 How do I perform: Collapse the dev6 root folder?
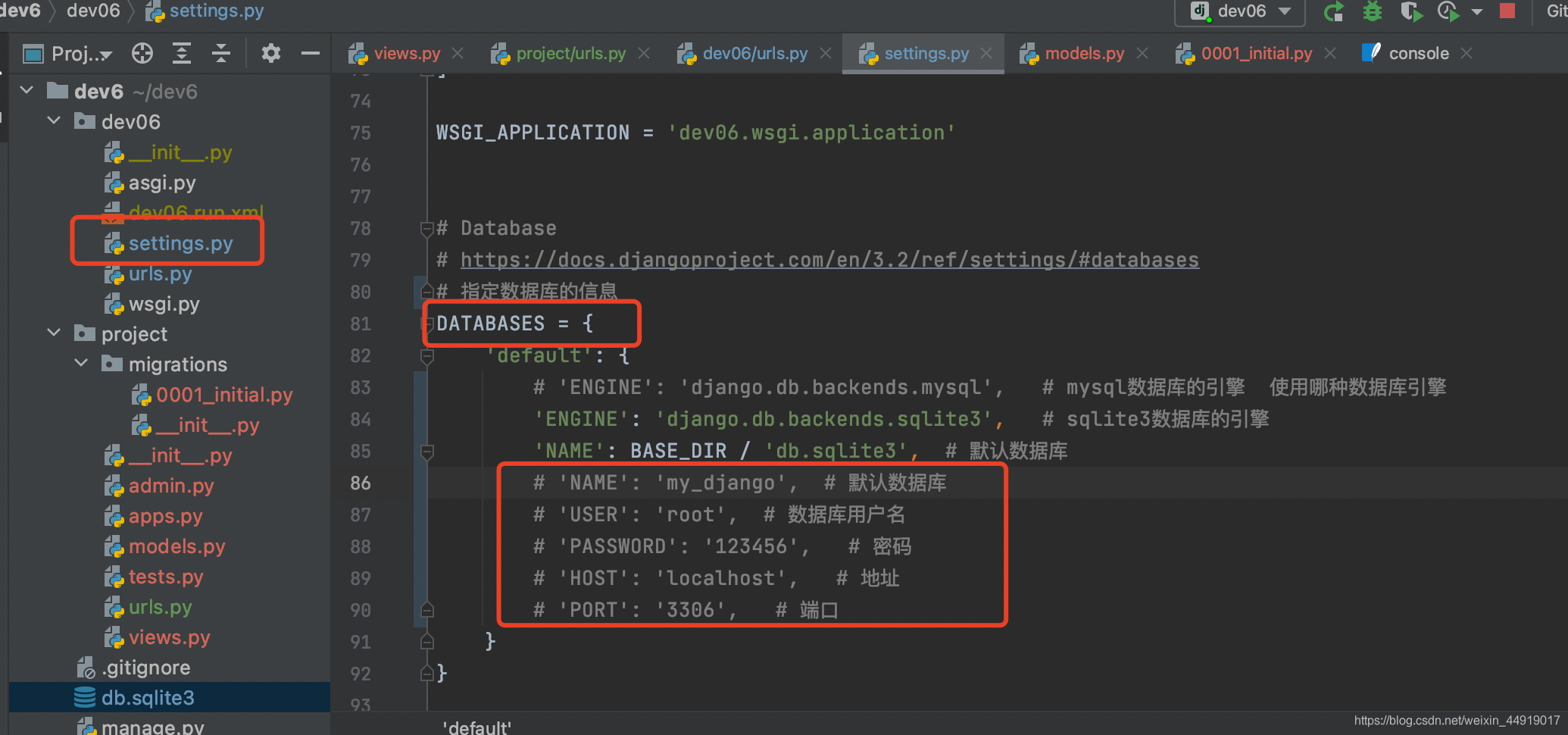point(27,90)
